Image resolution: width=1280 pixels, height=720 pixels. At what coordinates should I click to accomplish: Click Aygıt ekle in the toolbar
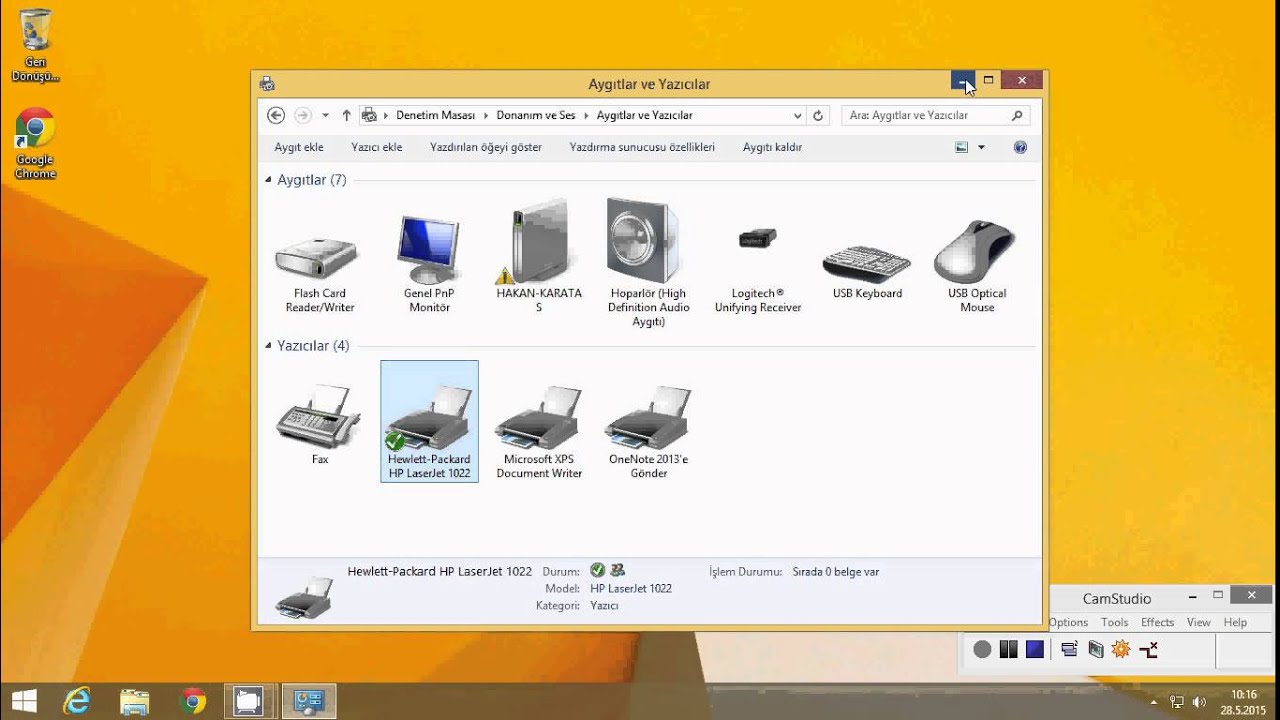click(299, 147)
